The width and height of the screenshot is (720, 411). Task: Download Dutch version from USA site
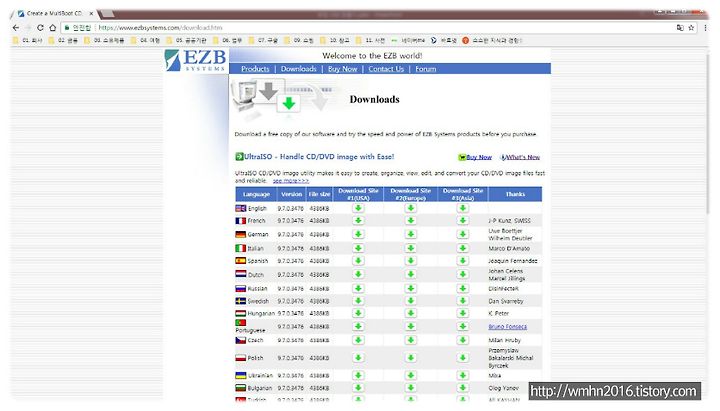(358, 274)
